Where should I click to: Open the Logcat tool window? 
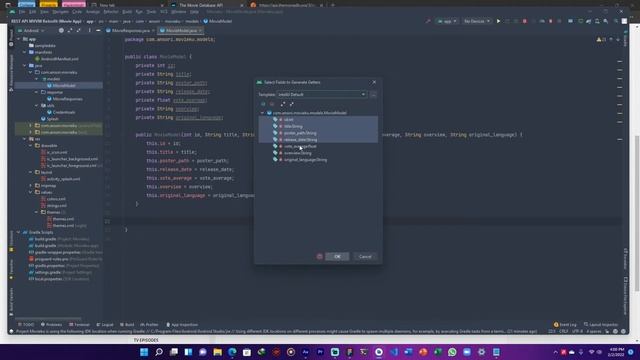105,324
